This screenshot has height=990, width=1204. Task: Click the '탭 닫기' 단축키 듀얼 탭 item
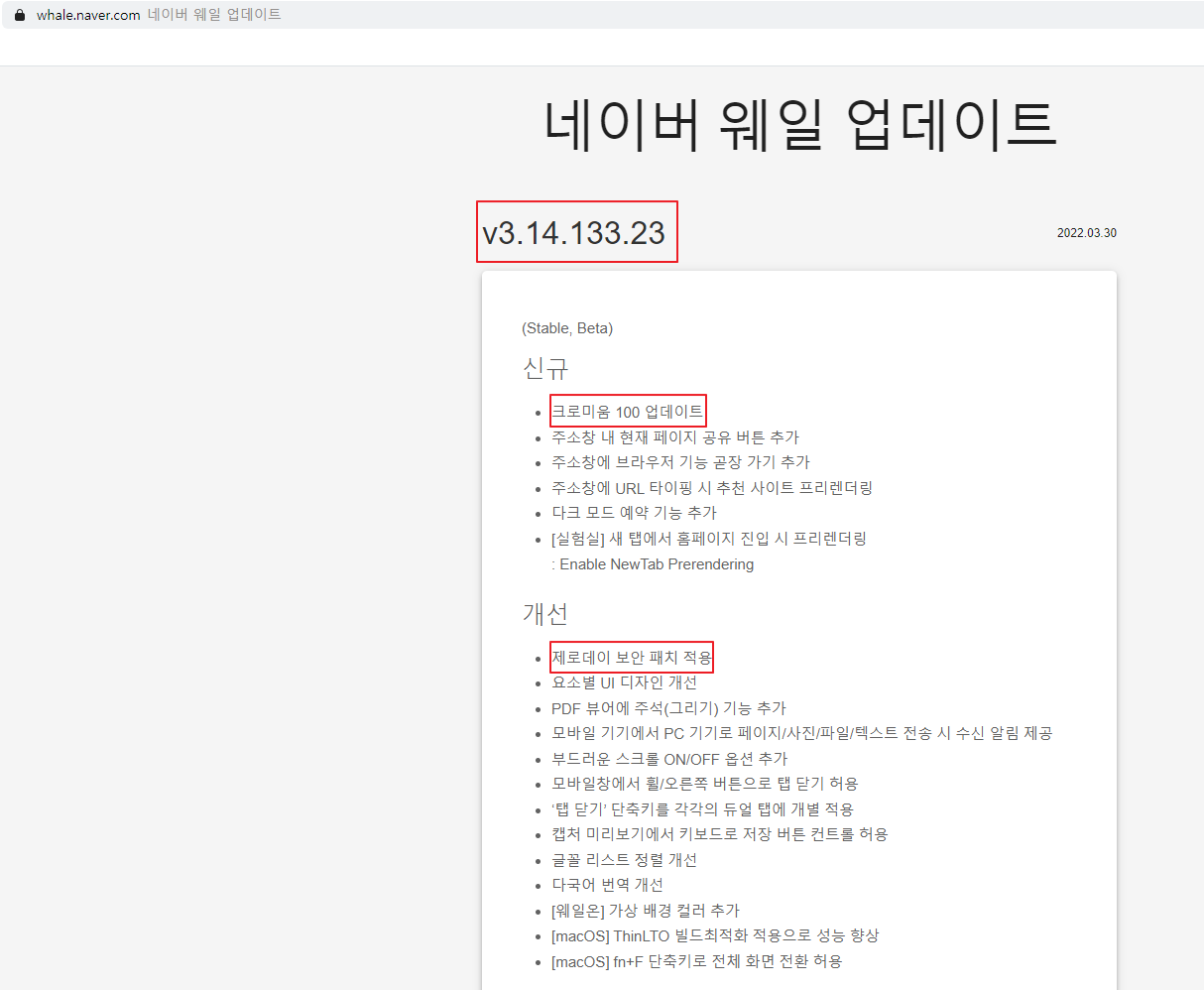pyautogui.click(x=702, y=809)
